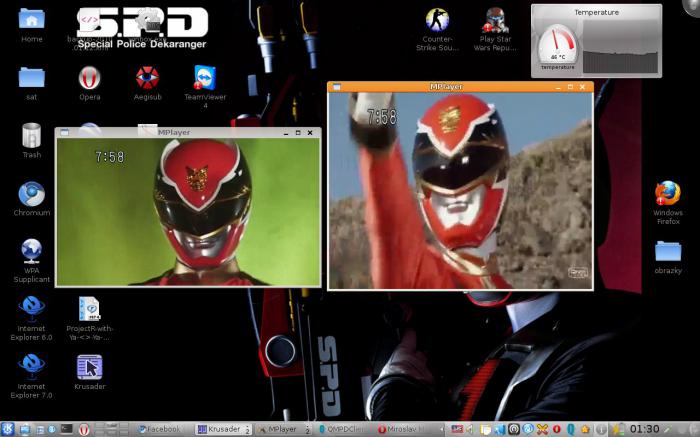
Task: Launch Internet Explorer 6.0 shortcut
Action: point(31,318)
